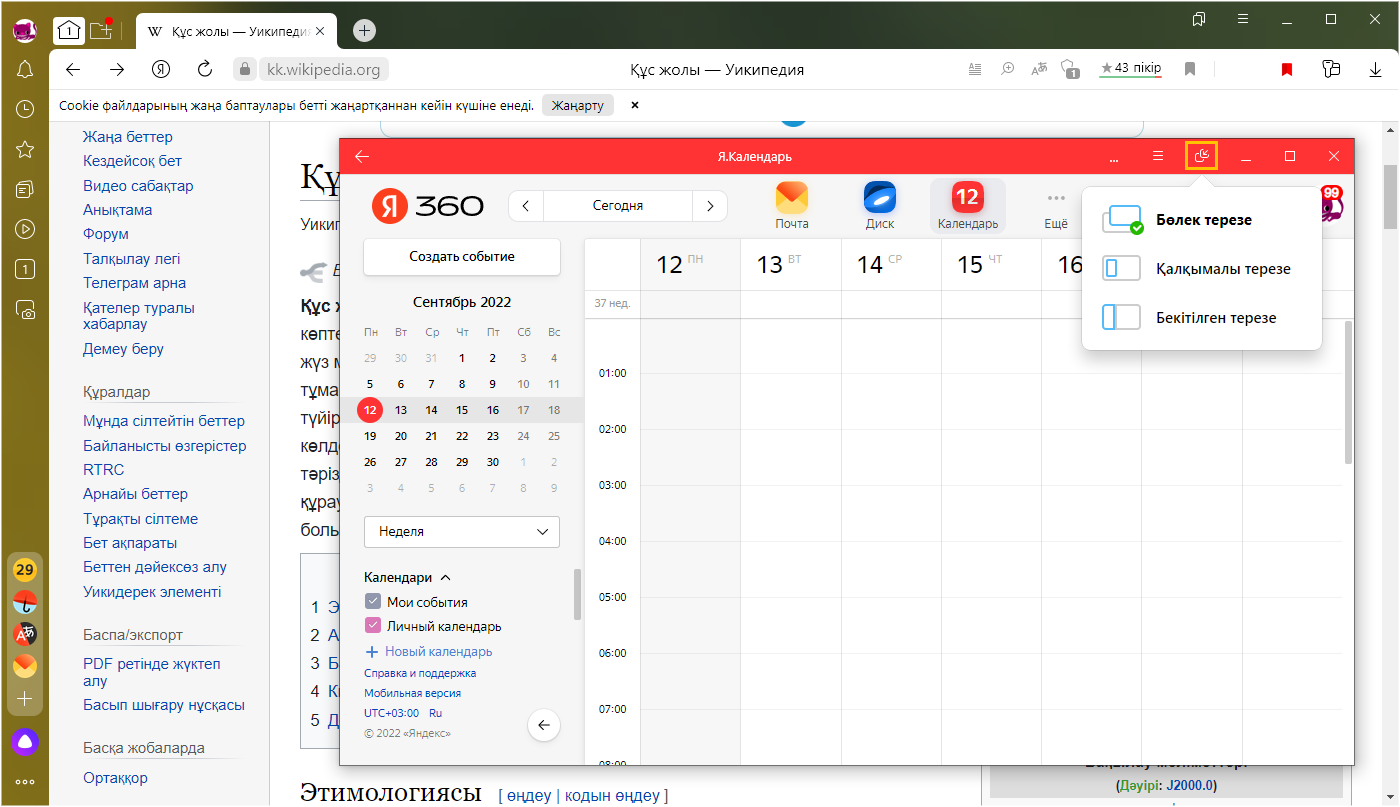Open collections icon in browser sidebar

[25, 189]
